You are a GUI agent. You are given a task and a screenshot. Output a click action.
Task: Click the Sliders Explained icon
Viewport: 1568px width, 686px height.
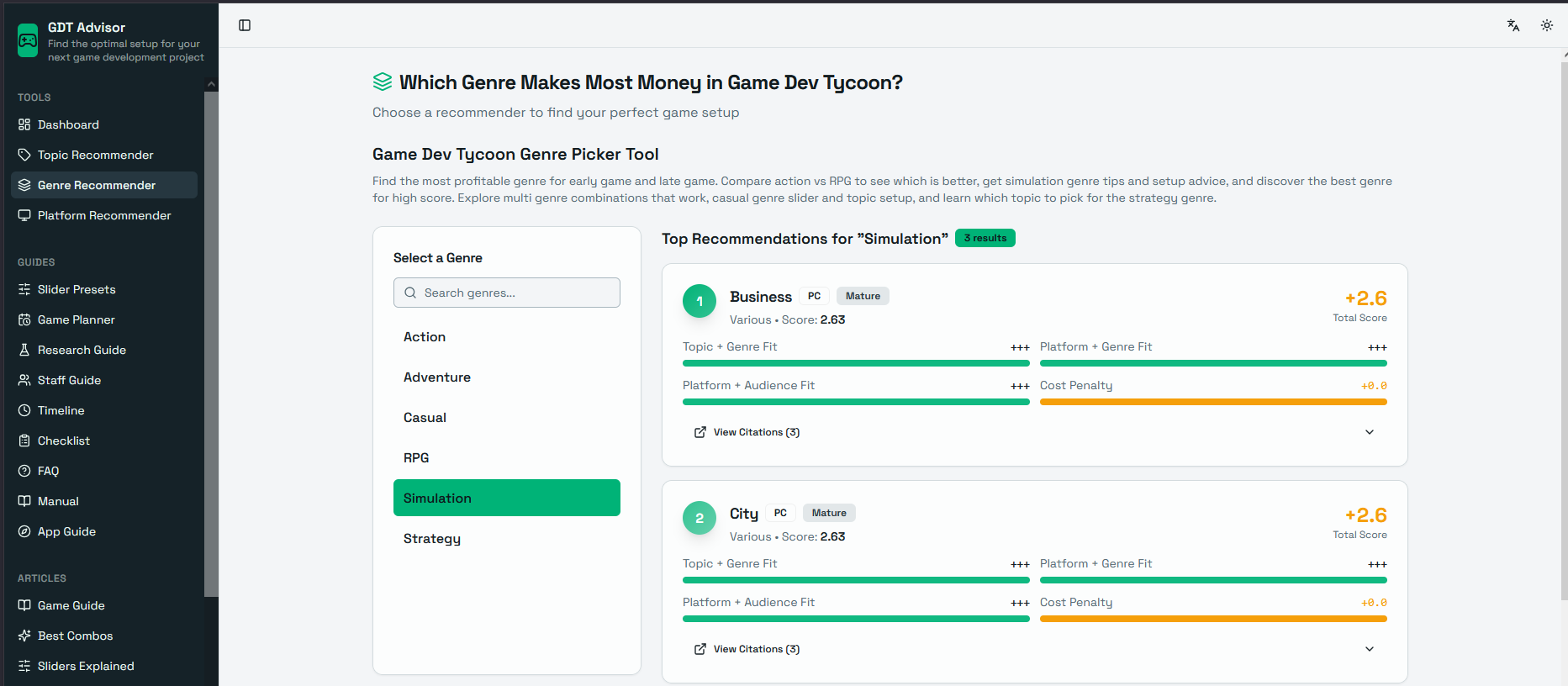24,666
